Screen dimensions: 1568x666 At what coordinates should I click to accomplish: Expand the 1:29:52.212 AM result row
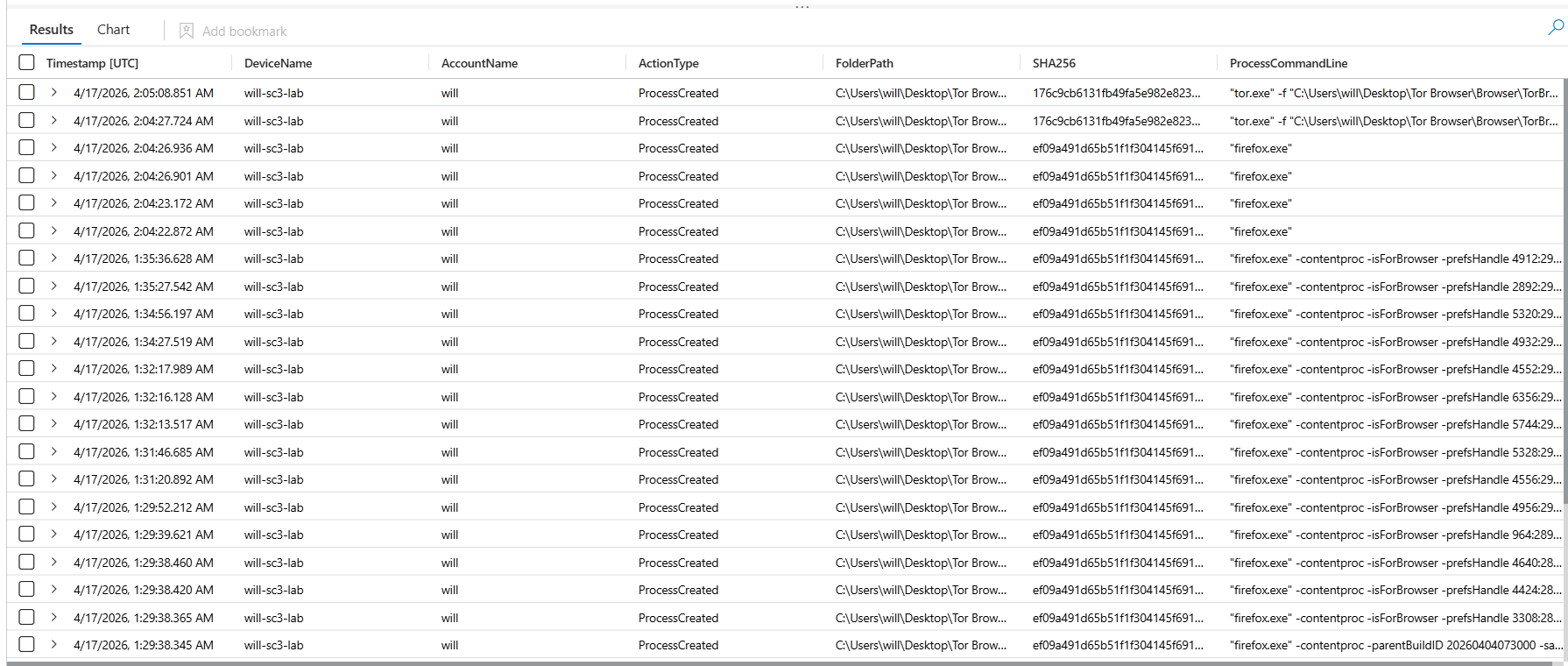coord(53,507)
